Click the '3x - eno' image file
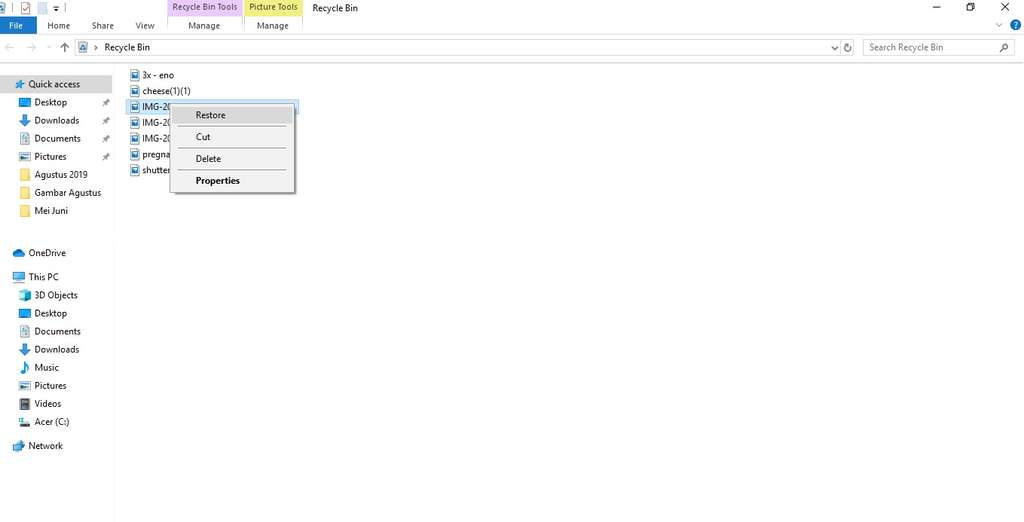Screen dimensions: 1024x522 pos(157,75)
